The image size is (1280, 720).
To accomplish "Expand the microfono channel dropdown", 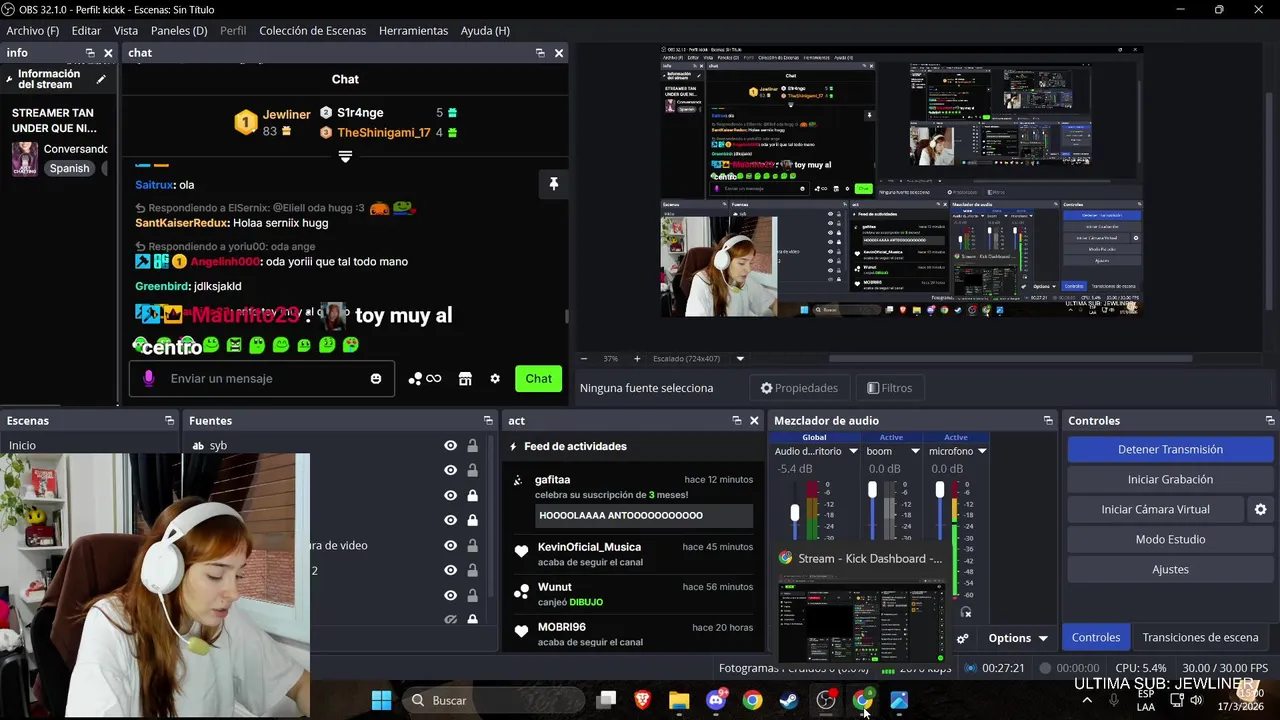I will click(982, 452).
